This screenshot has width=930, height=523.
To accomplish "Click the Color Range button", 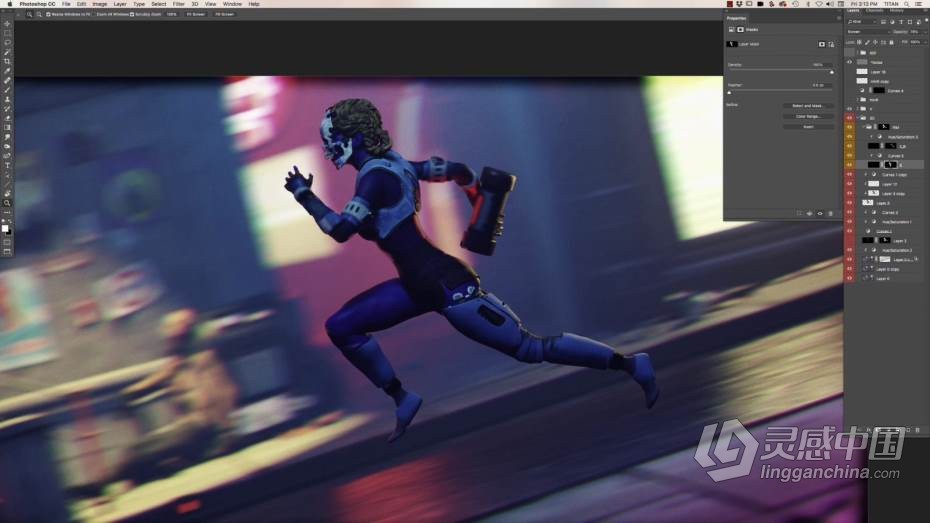I will [808, 116].
